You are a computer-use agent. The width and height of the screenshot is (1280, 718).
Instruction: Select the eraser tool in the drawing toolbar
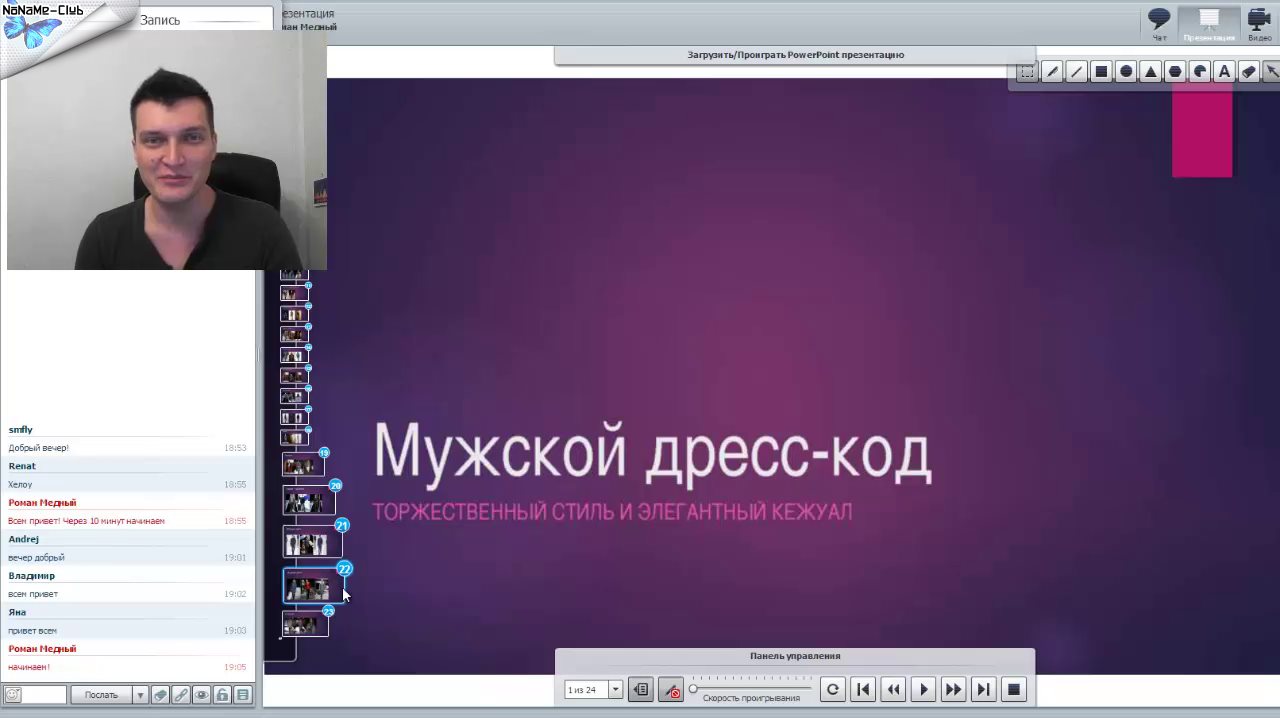coord(1249,72)
